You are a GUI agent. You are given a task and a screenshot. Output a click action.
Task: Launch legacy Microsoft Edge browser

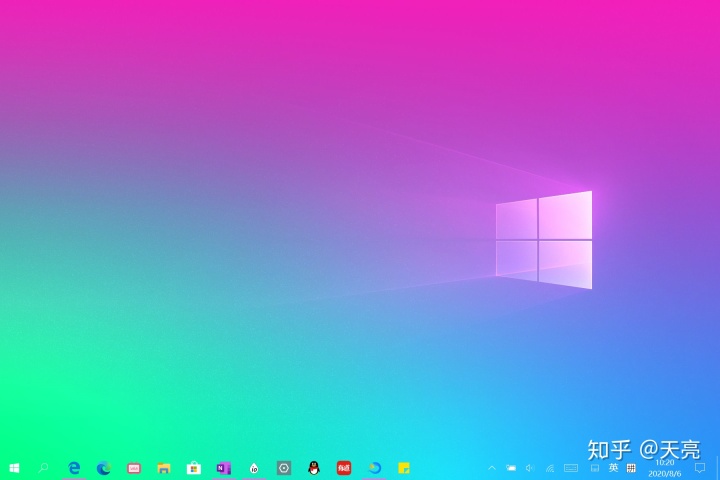pyautogui.click(x=74, y=468)
